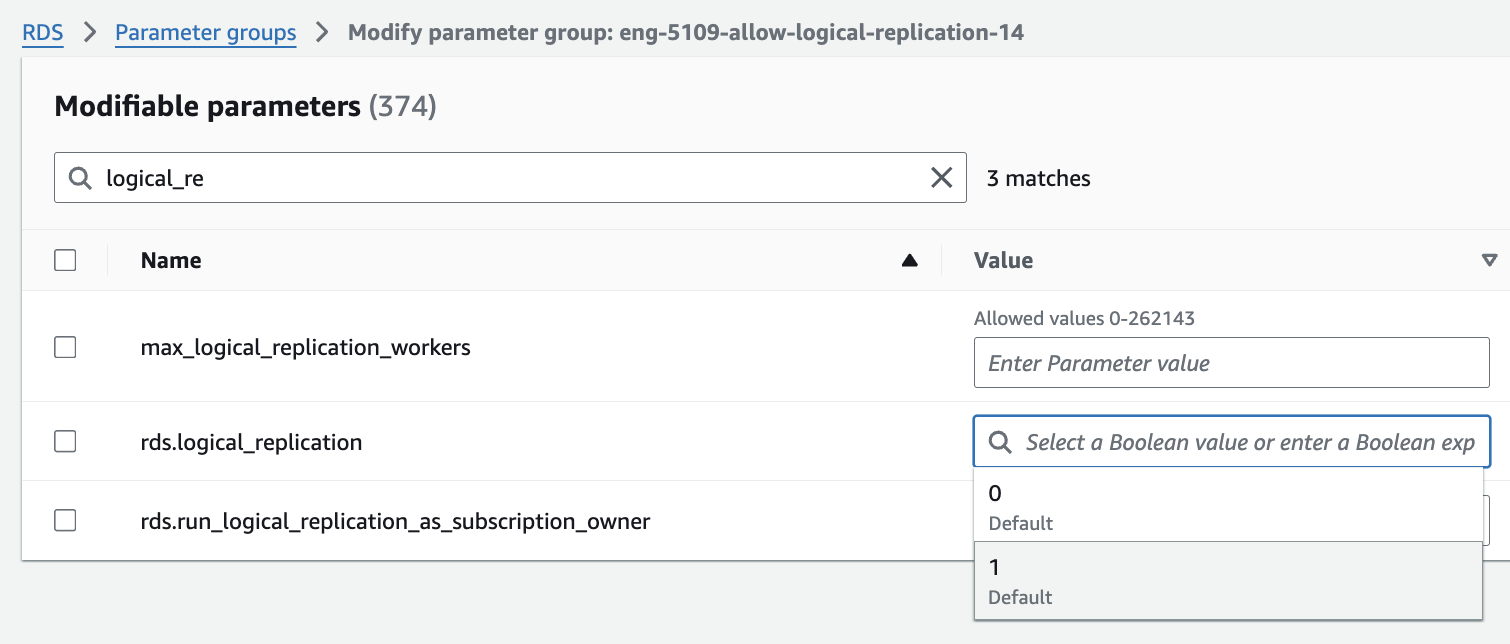Go to Parameter groups breadcrumb link
This screenshot has height=644, width=1510.
206,32
